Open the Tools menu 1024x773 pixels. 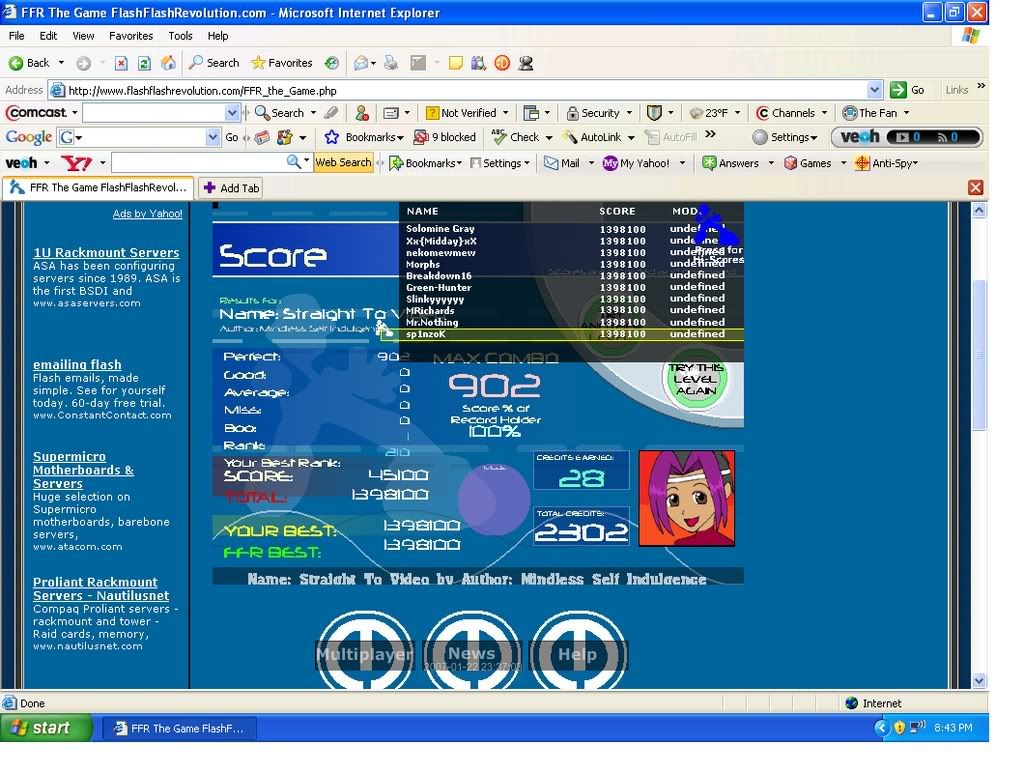click(180, 36)
